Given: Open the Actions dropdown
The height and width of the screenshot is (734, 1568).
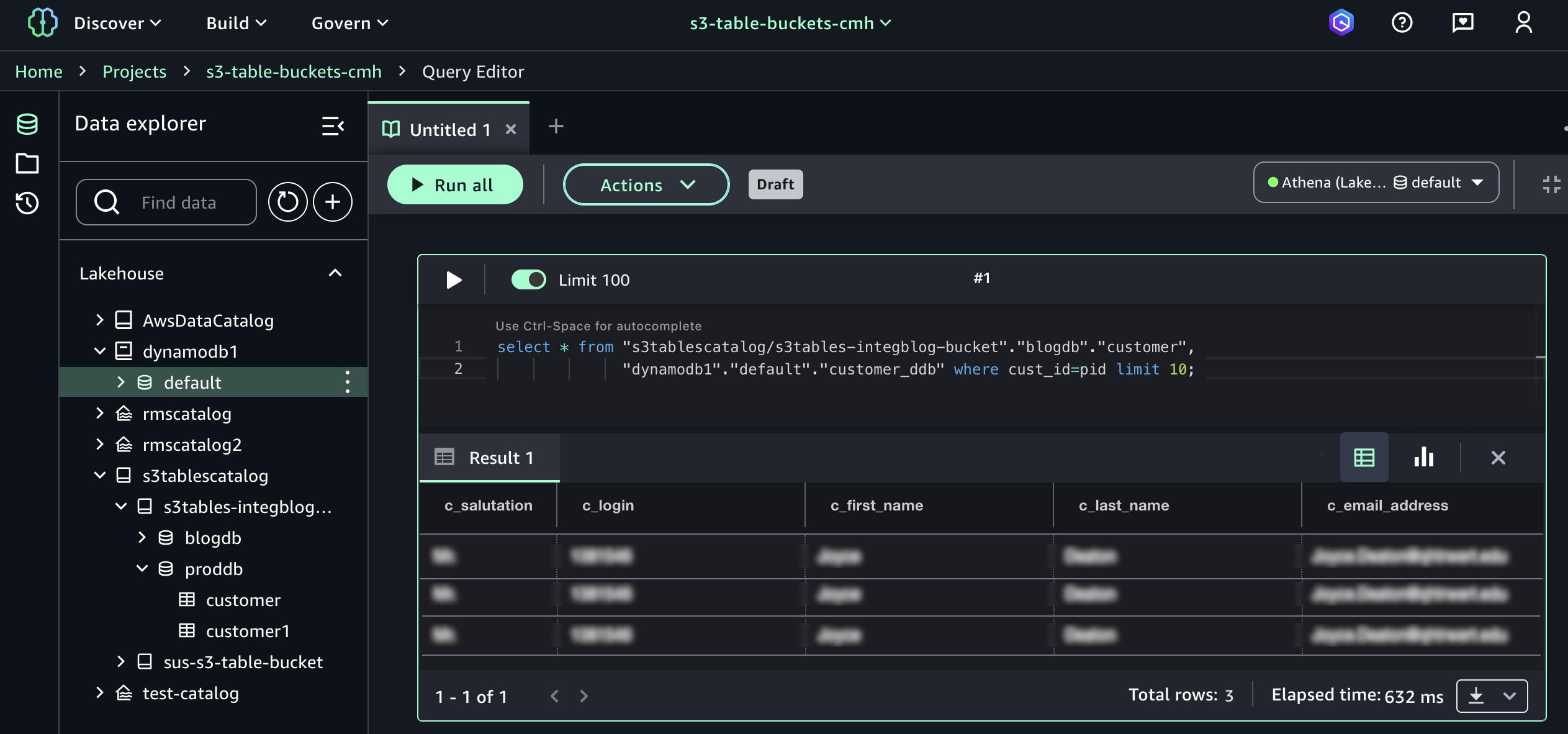Looking at the screenshot, I should point(646,185).
